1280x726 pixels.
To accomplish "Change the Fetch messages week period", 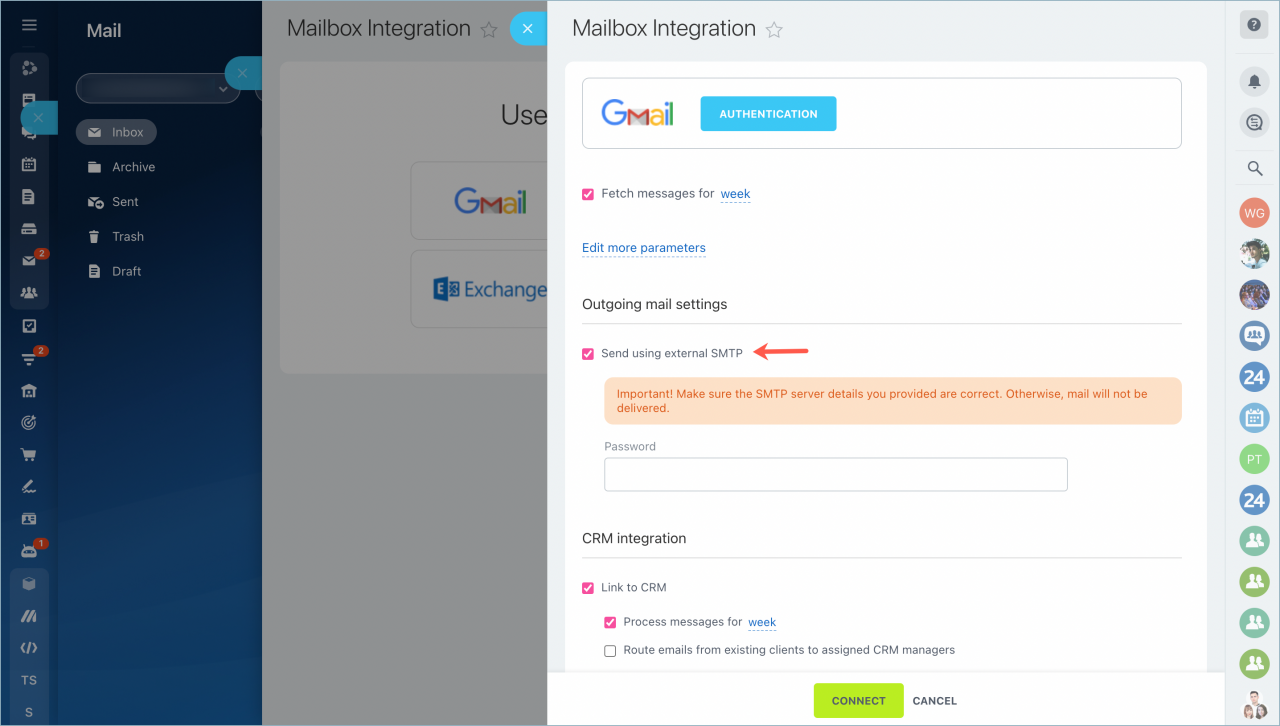I will click(735, 194).
